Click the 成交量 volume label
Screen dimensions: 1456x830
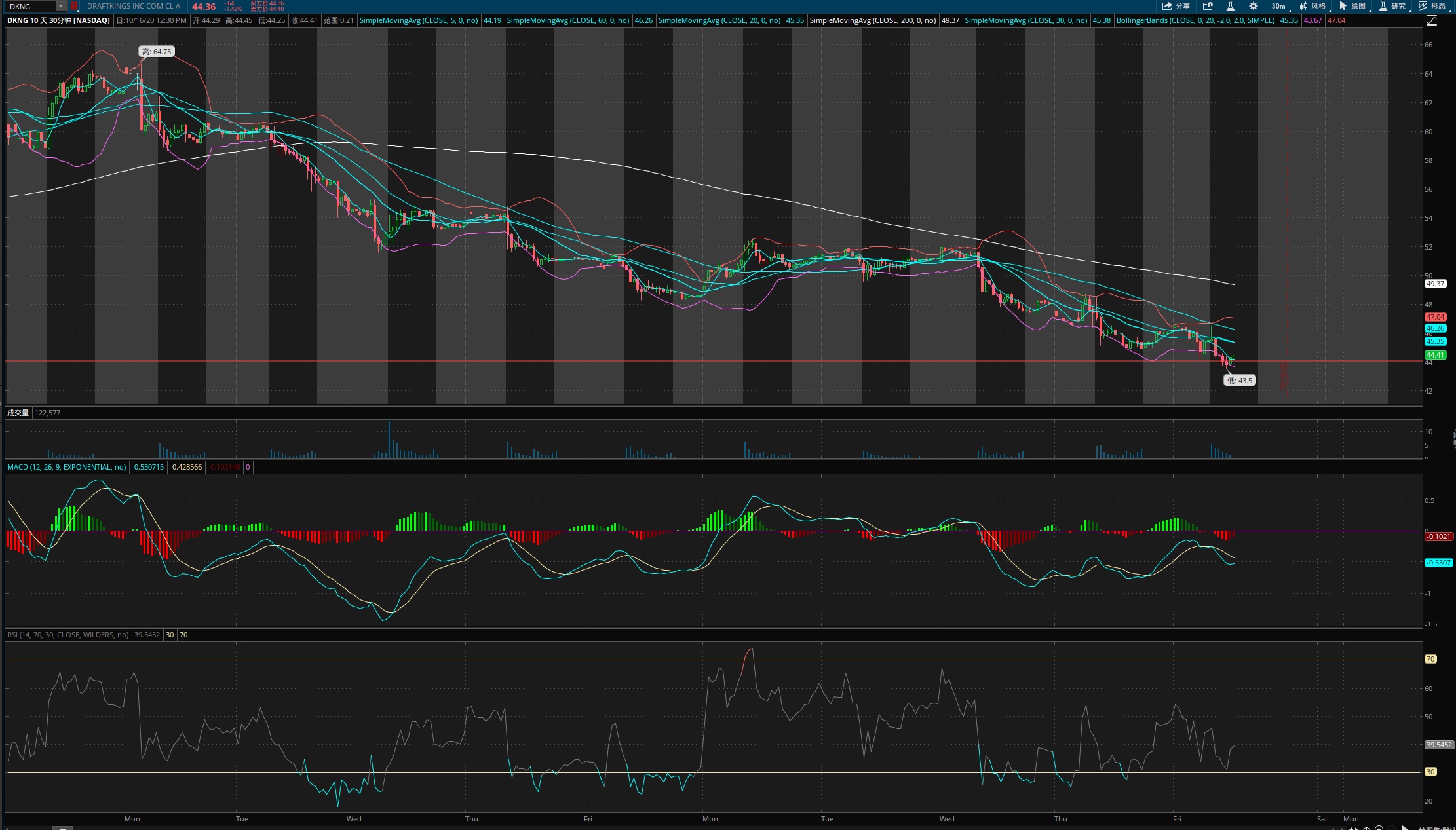18,413
